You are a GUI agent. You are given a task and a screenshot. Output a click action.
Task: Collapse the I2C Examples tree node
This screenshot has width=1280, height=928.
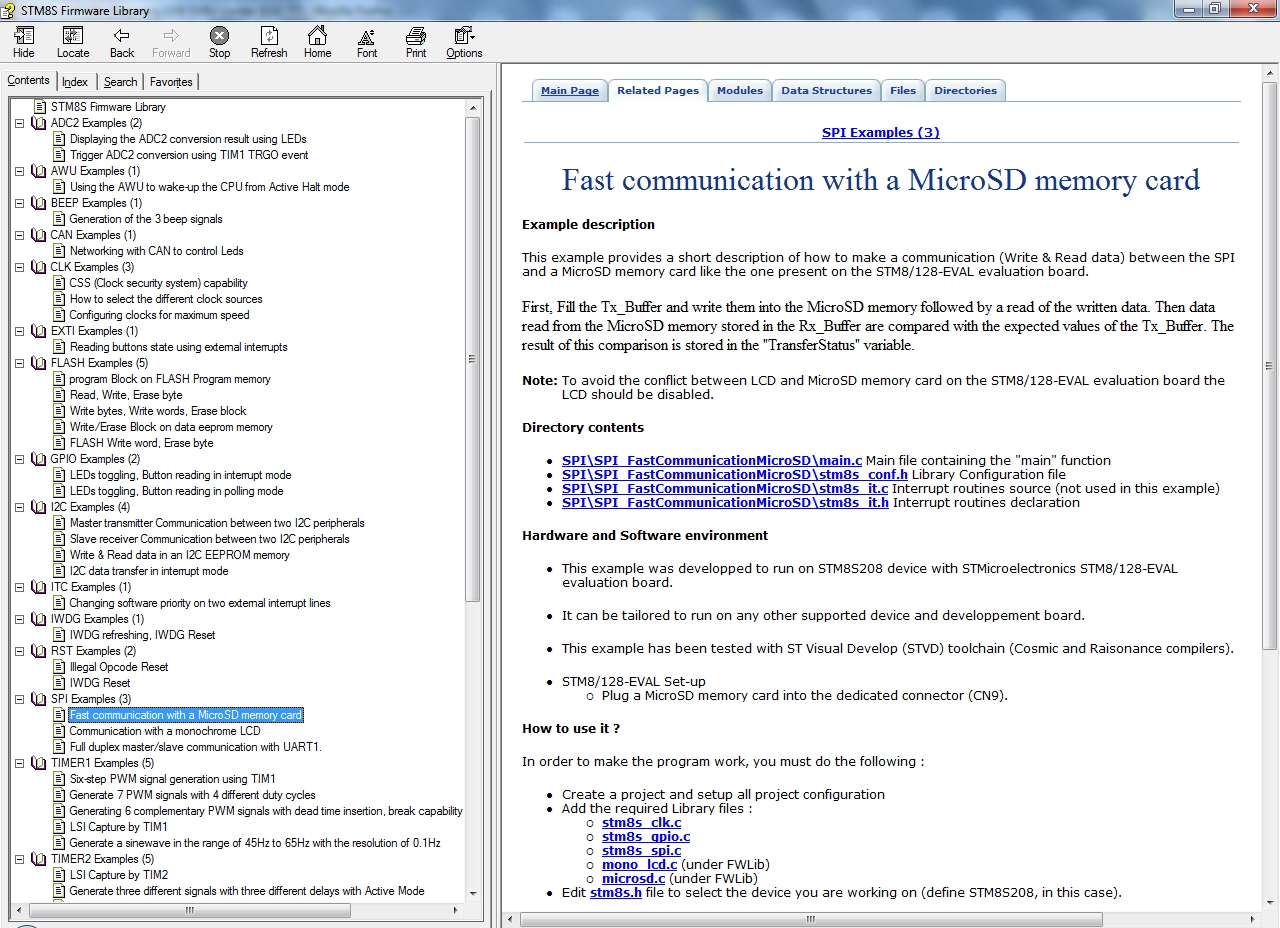[x=19, y=507]
